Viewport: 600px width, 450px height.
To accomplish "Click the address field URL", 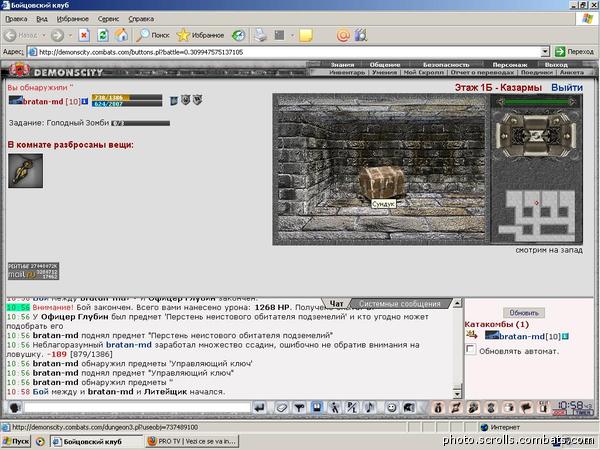I will point(285,52).
